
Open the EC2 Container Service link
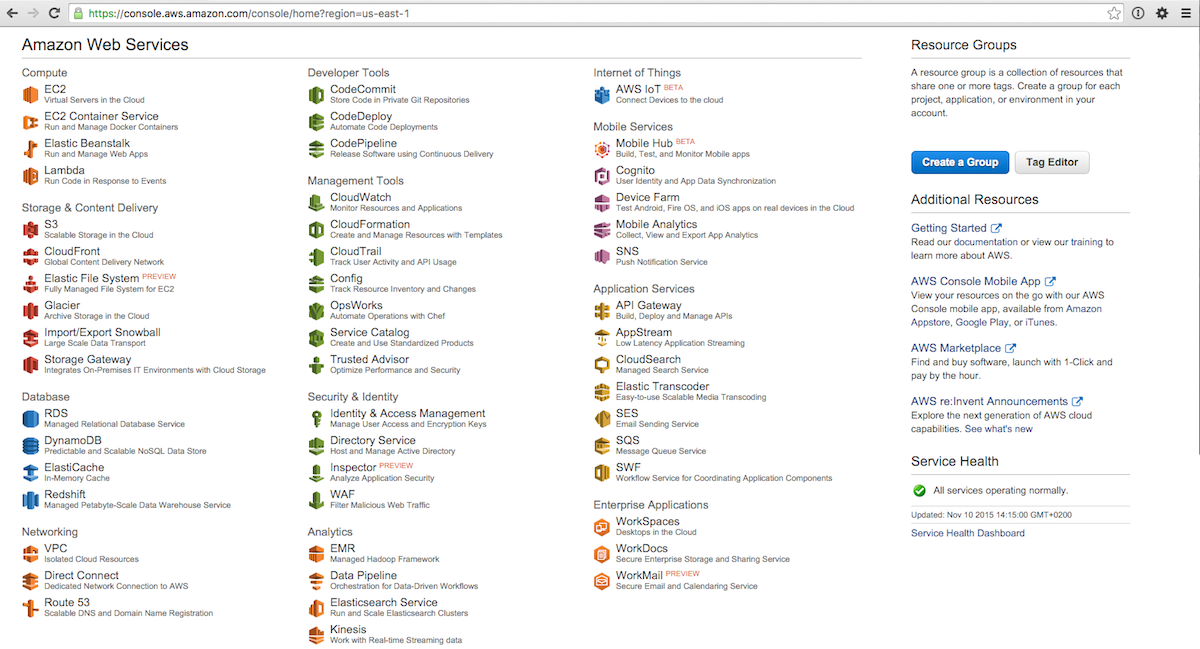[x=101, y=116]
